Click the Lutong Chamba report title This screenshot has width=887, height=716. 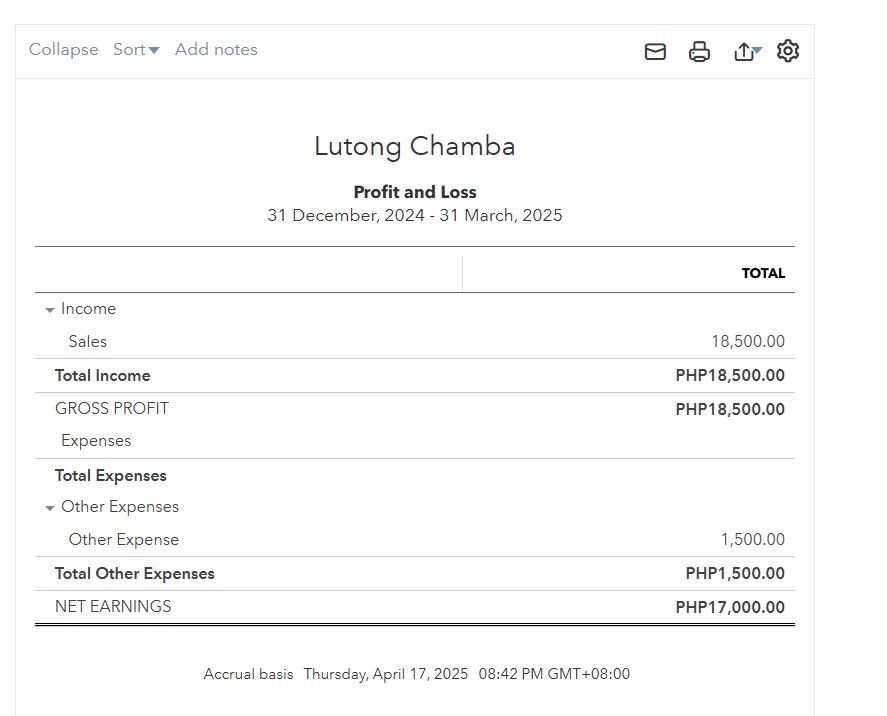(415, 146)
